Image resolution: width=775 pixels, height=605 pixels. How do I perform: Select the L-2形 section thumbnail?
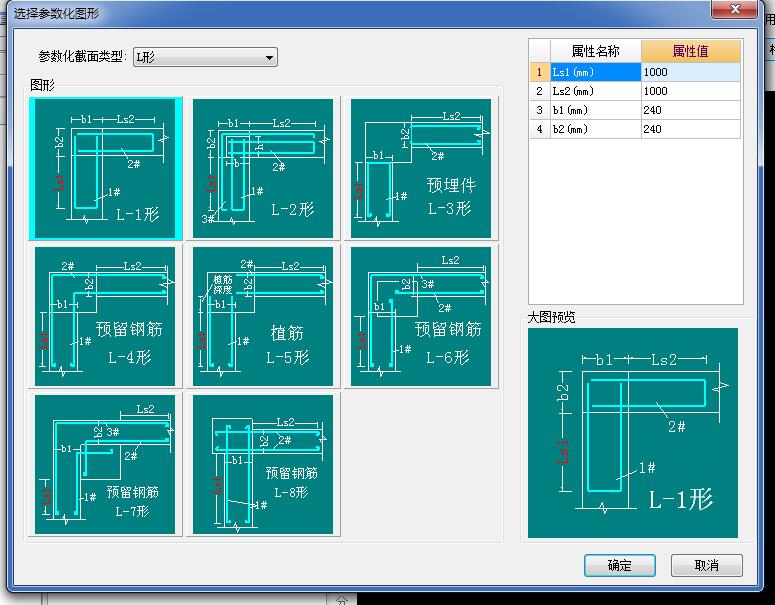tap(263, 169)
